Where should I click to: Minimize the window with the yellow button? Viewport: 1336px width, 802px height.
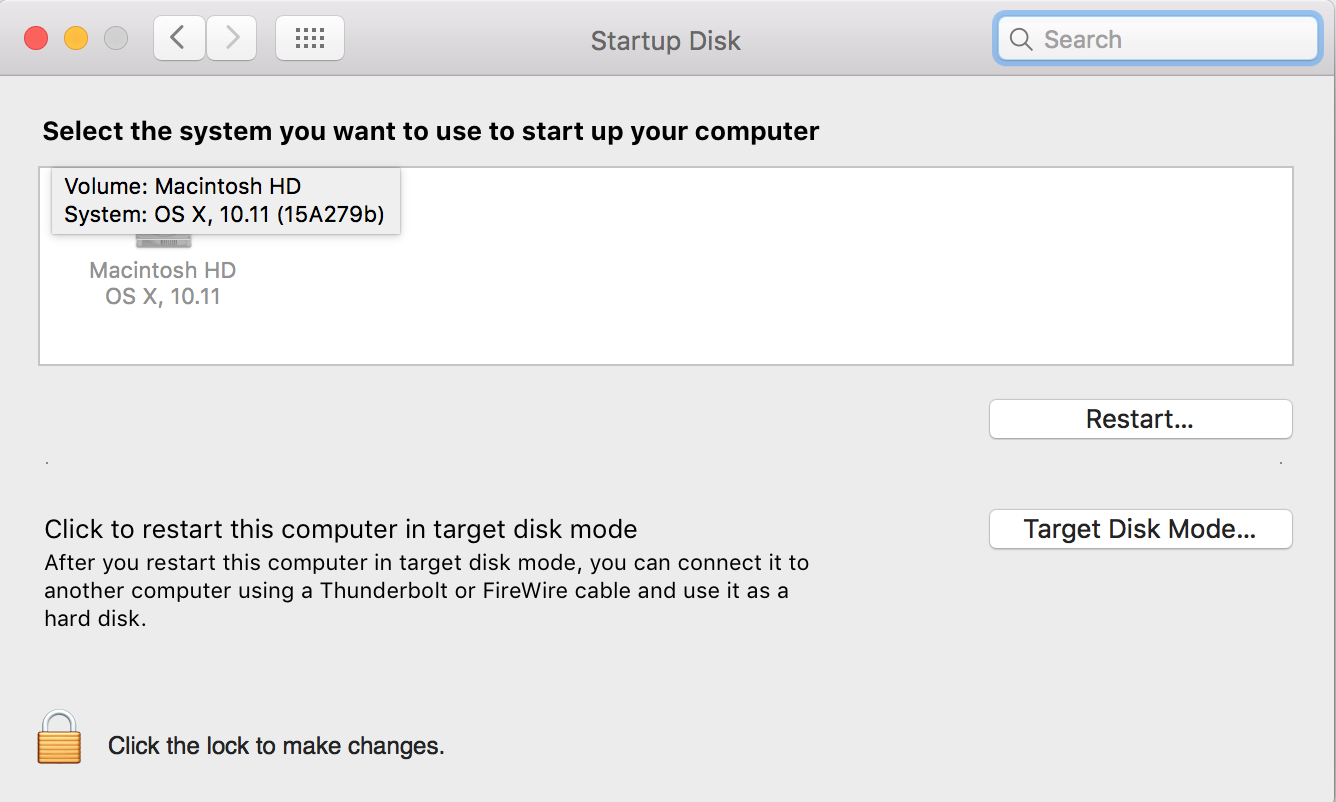tap(76, 39)
